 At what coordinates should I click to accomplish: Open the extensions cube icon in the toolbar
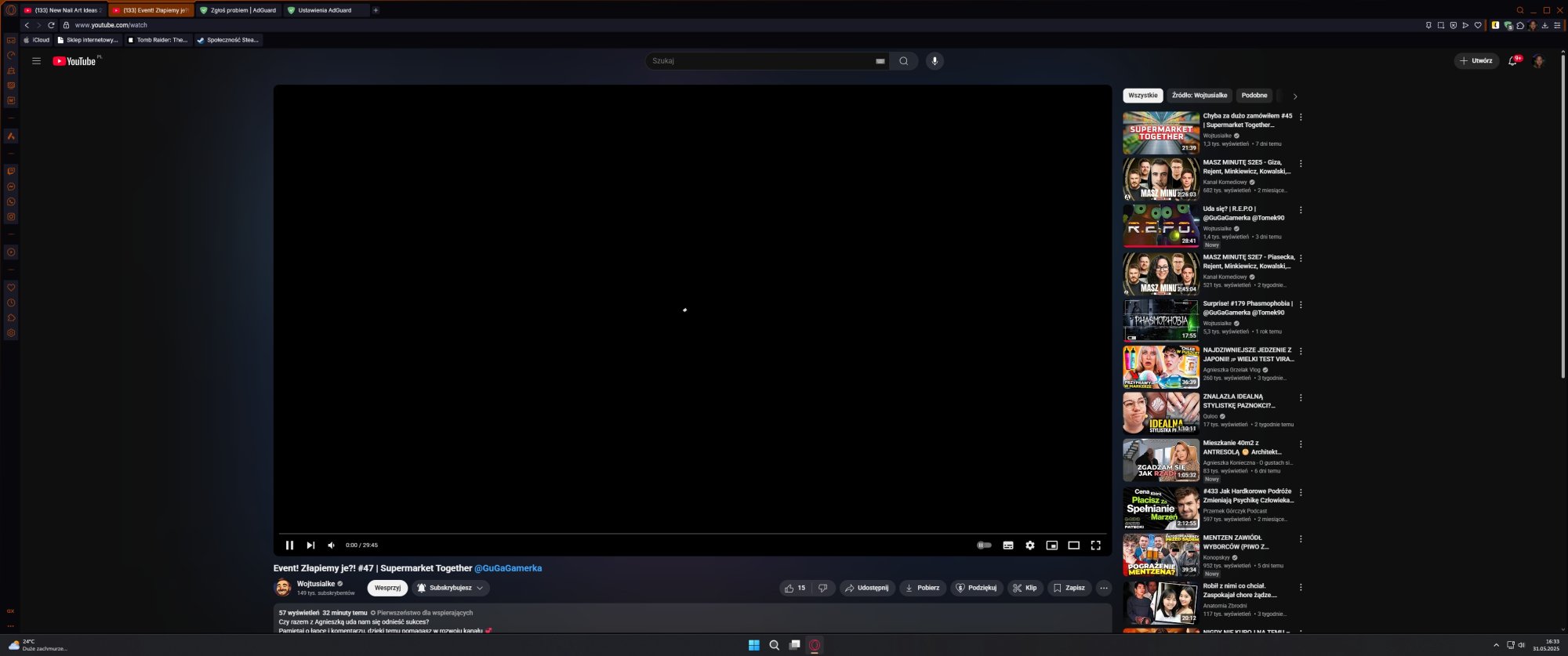(1520, 25)
